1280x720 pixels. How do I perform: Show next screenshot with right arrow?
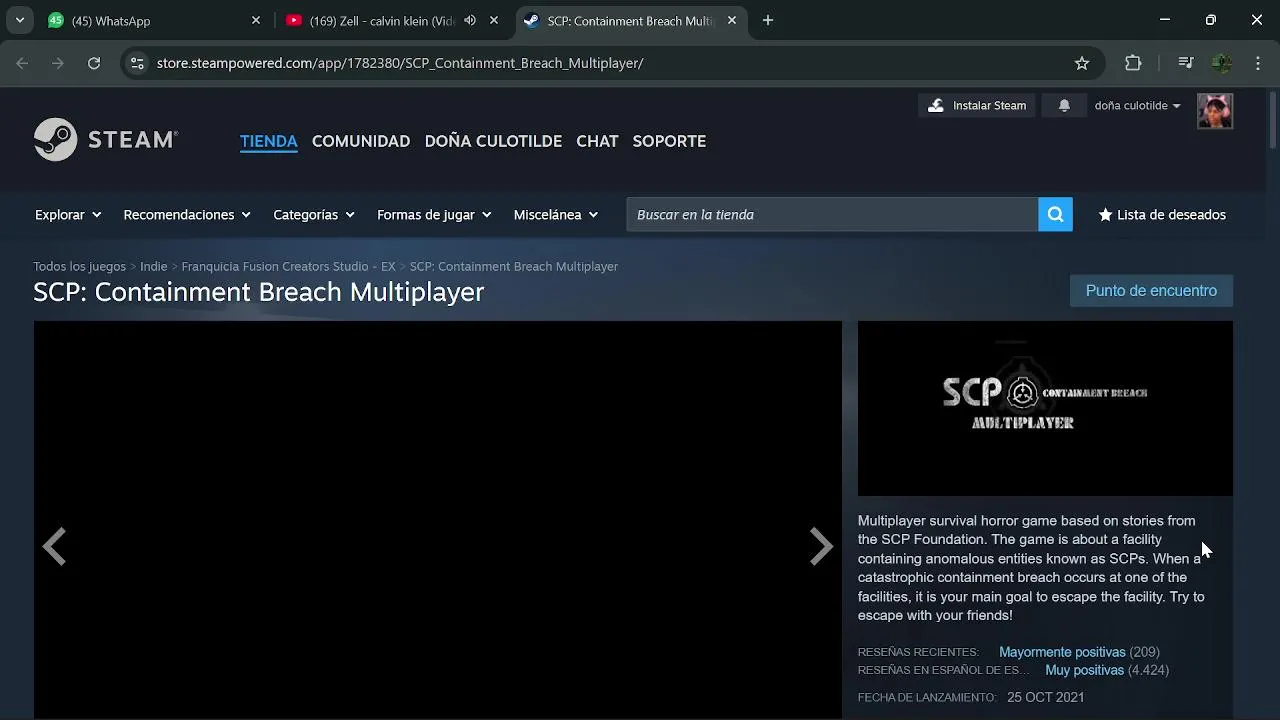821,546
